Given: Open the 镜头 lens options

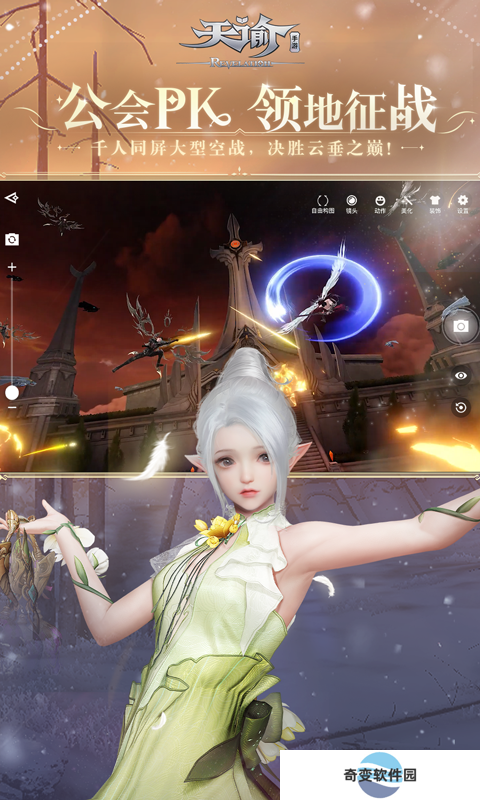Looking at the screenshot, I should (351, 204).
